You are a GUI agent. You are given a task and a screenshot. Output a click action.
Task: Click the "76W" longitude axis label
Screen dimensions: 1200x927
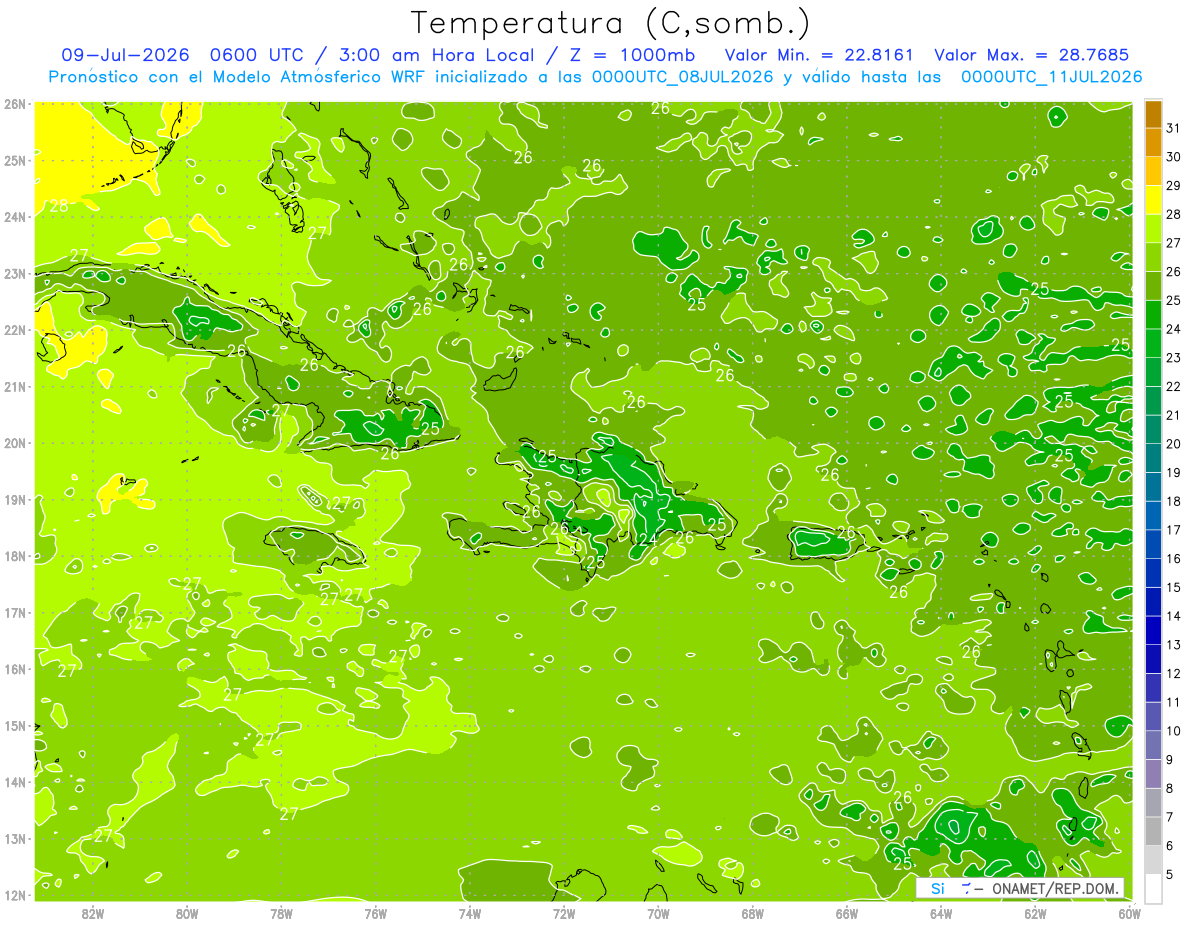375,913
